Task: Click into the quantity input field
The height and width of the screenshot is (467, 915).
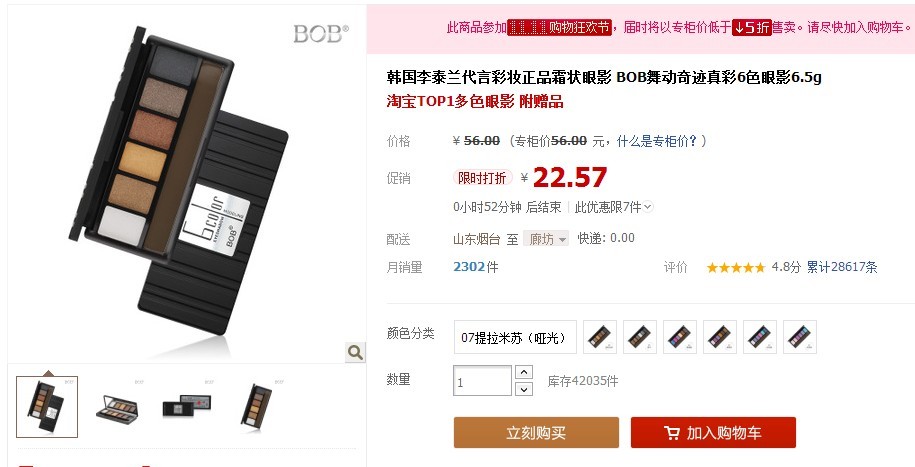Action: point(483,381)
